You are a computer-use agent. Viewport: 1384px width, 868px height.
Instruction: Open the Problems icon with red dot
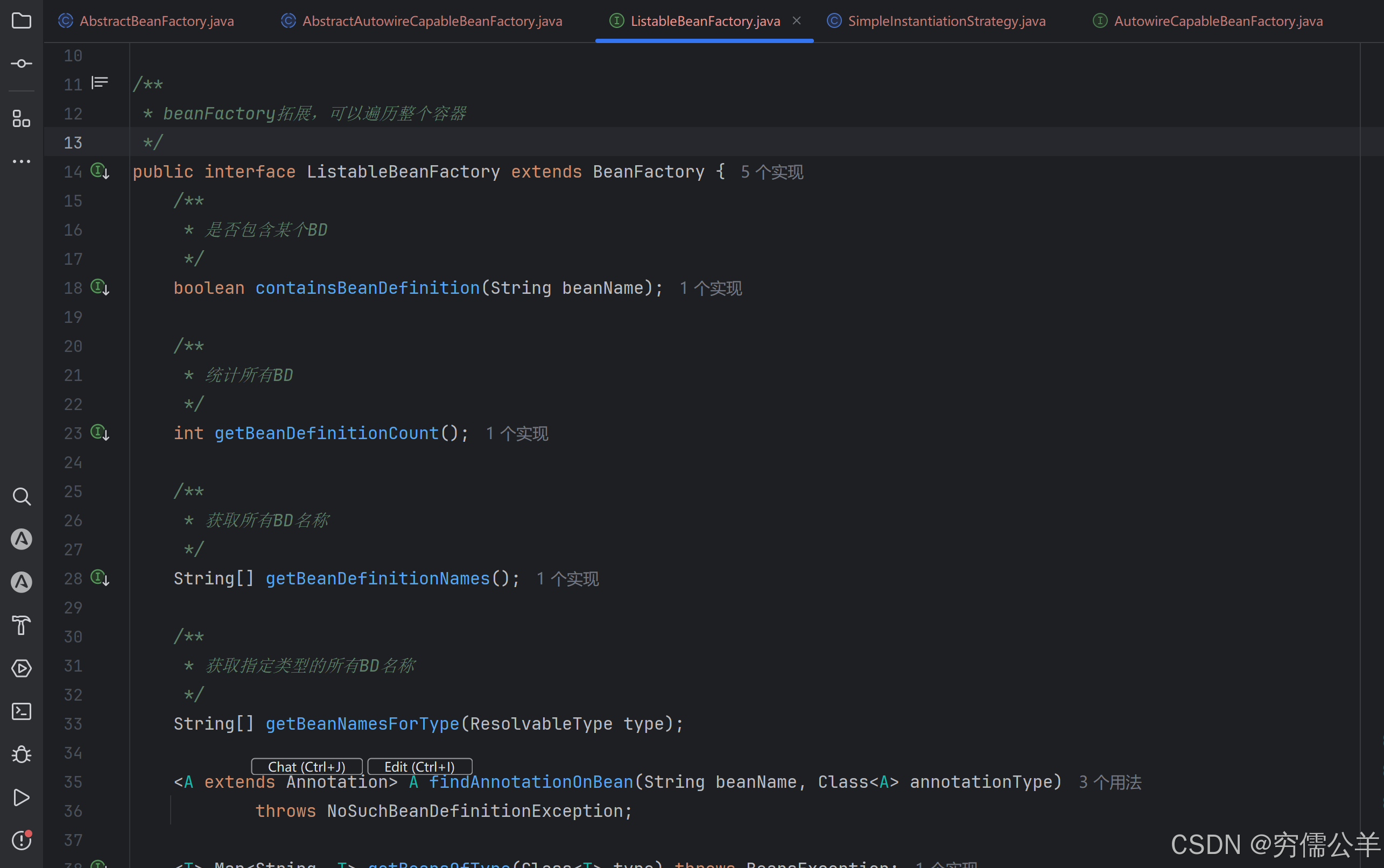[21, 841]
